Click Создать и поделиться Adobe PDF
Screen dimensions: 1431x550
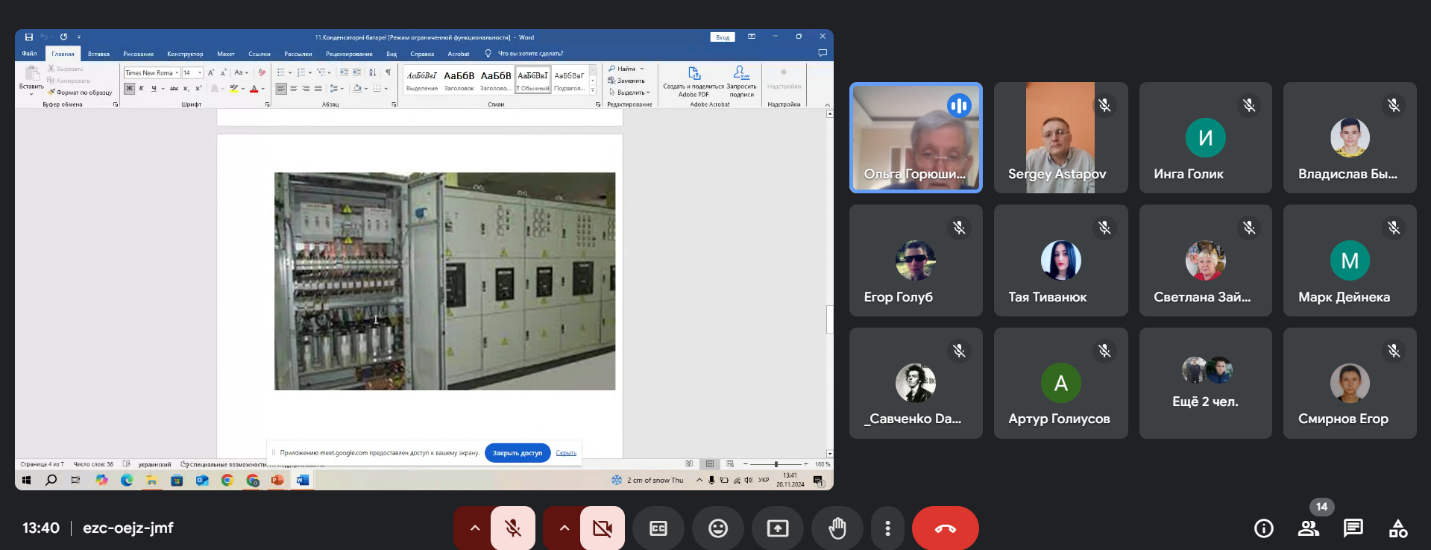[x=694, y=81]
